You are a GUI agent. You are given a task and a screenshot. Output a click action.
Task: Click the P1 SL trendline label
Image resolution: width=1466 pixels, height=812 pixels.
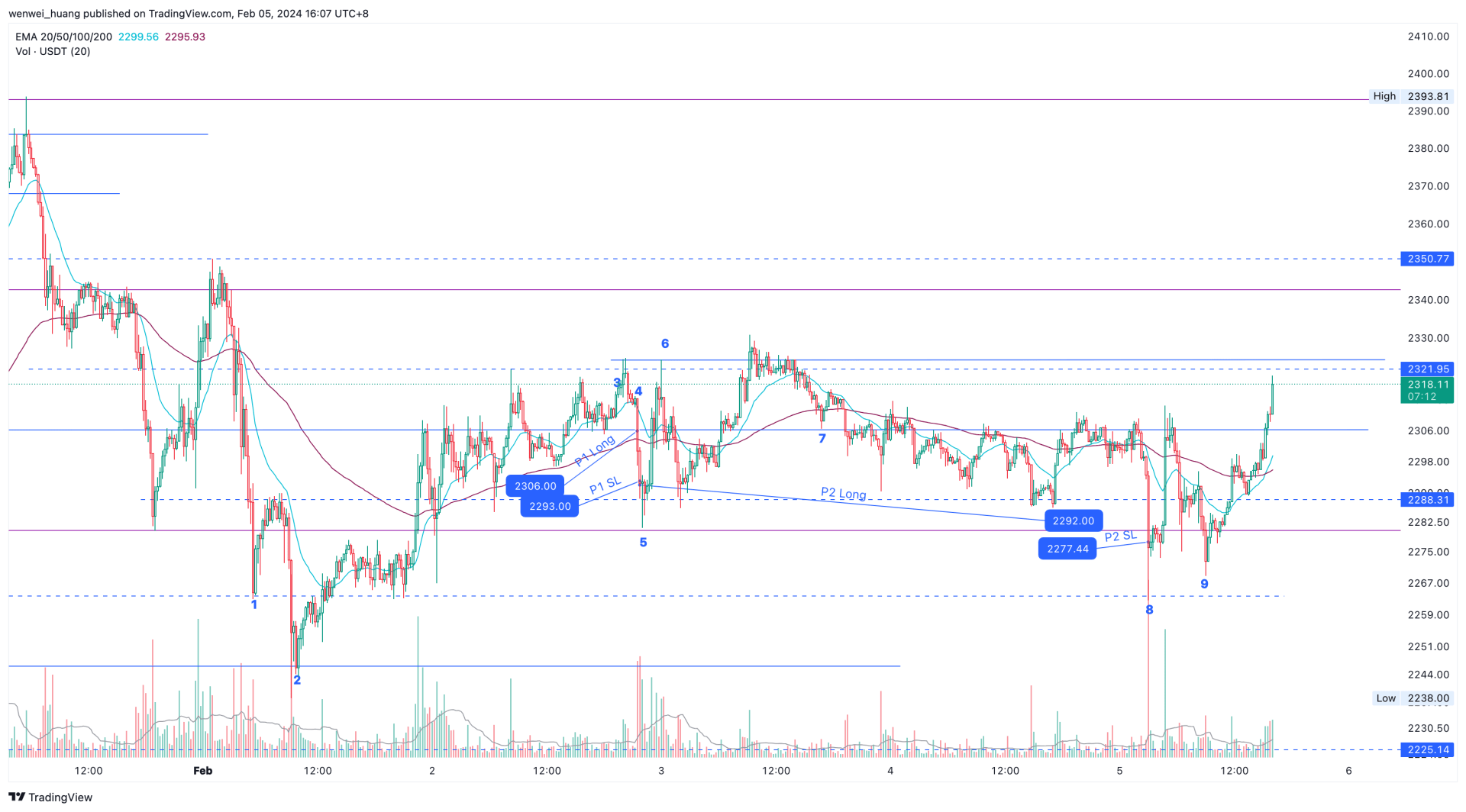pyautogui.click(x=605, y=485)
